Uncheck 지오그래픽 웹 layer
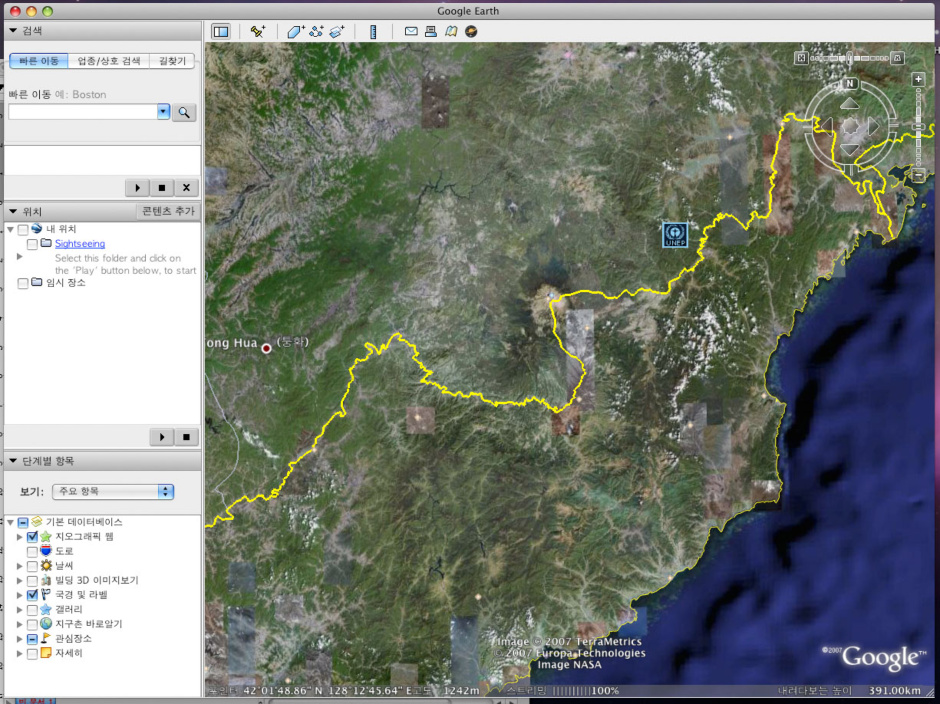Image resolution: width=940 pixels, height=704 pixels. click(x=32, y=537)
